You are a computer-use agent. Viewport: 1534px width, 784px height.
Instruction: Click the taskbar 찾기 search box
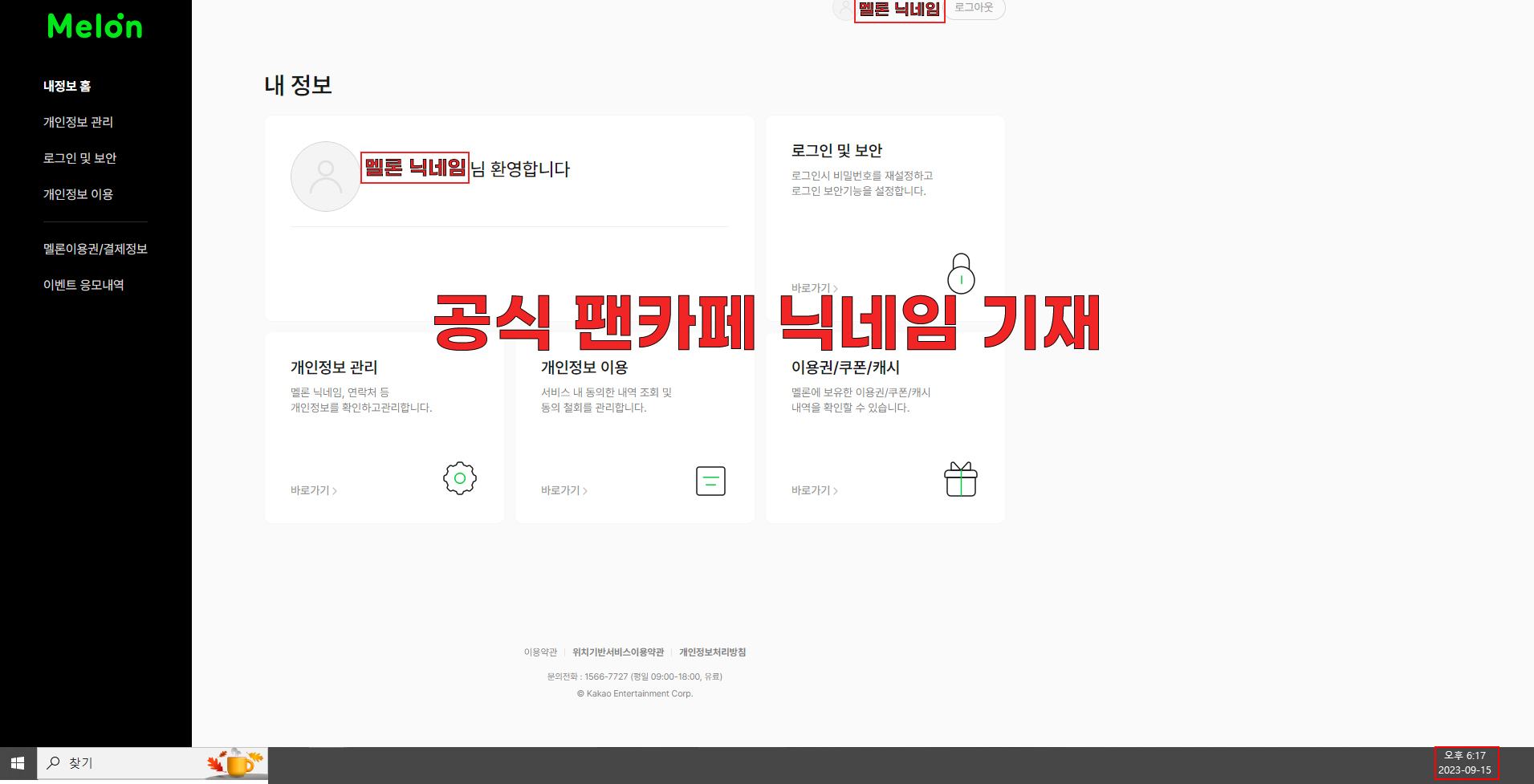[x=153, y=763]
